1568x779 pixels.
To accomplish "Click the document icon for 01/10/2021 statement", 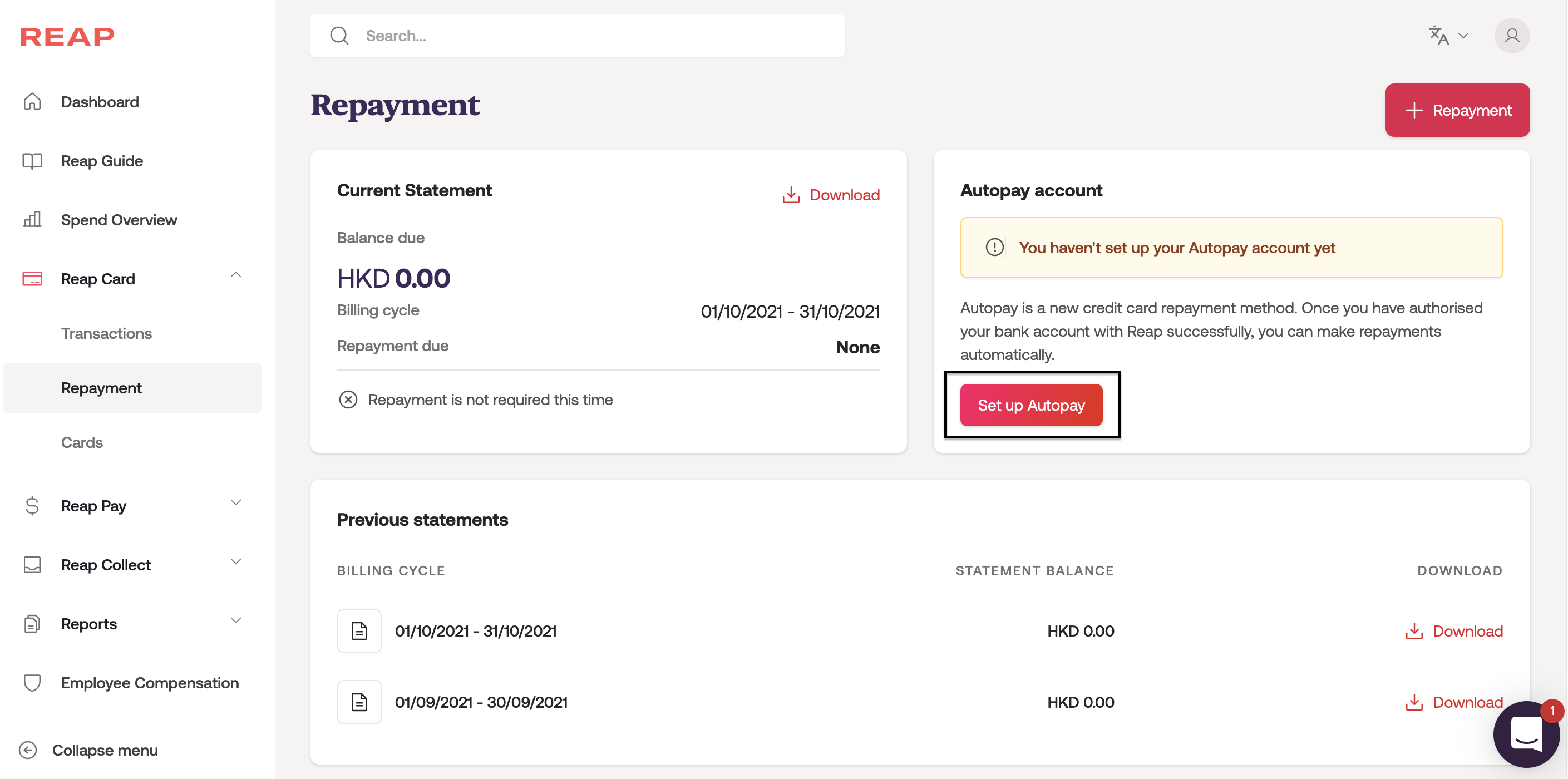I will 359,631.
